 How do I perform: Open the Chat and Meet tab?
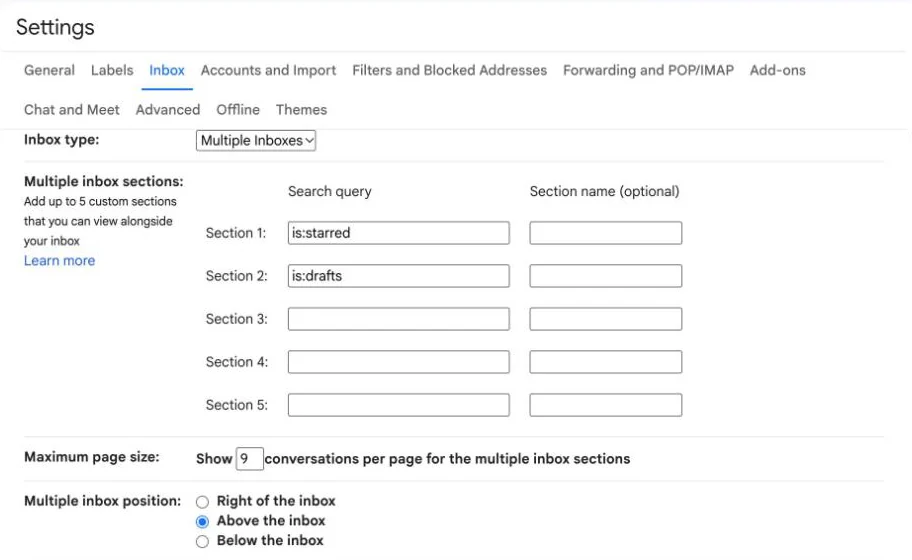pos(72,110)
